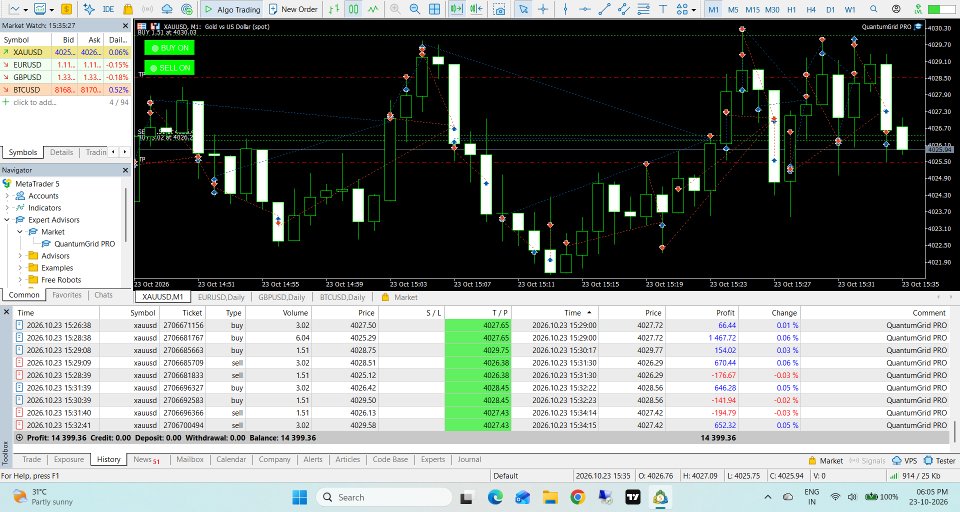Image resolution: width=960 pixels, height=512 pixels.
Task: Click the New Order button
Action: [x=293, y=9]
